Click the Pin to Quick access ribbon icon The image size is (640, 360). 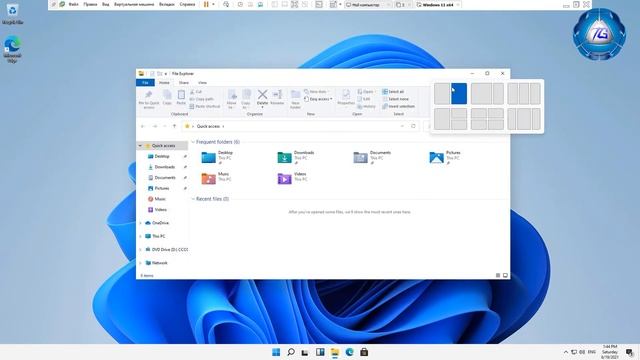pyautogui.click(x=149, y=95)
